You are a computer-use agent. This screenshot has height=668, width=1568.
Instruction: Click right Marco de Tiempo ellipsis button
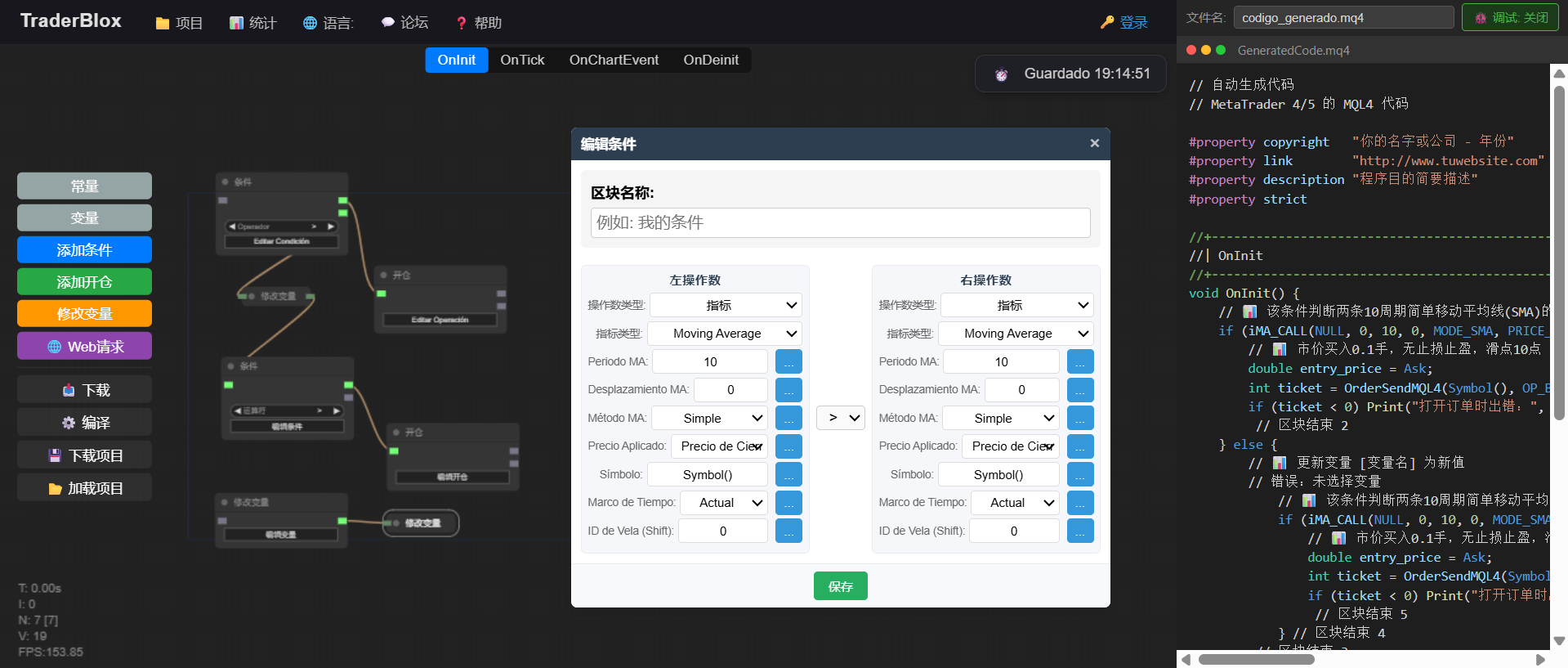point(1080,503)
